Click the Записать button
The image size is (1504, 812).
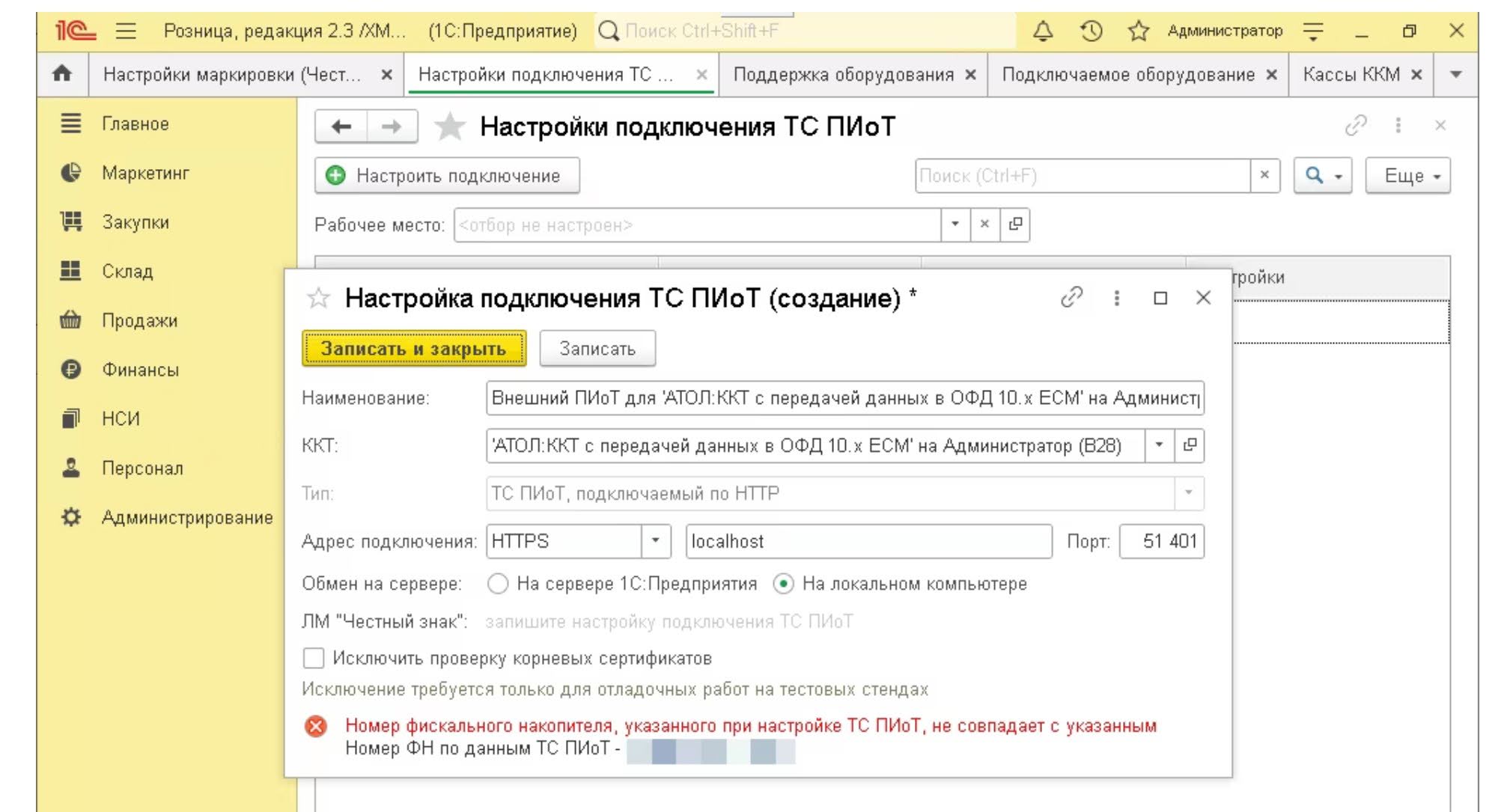coord(597,349)
